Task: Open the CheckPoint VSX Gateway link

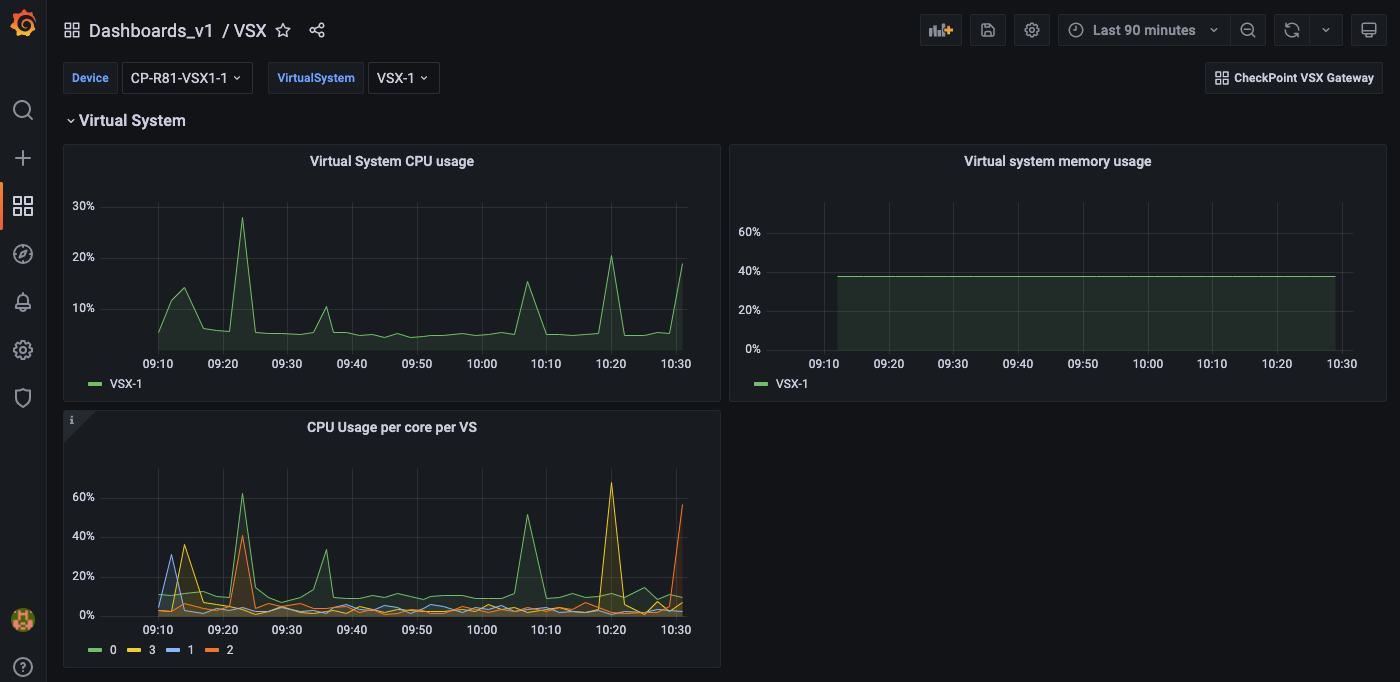Action: pos(1294,78)
